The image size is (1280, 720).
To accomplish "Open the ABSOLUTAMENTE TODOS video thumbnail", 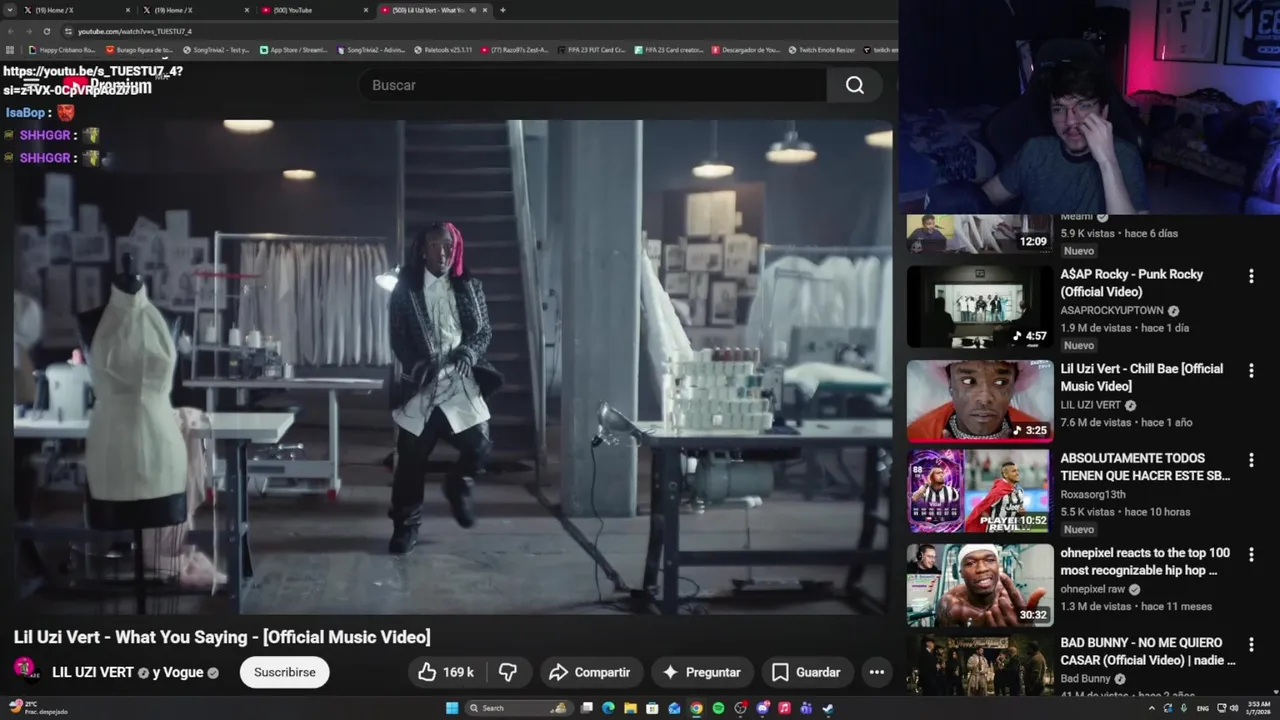I will coord(980,491).
